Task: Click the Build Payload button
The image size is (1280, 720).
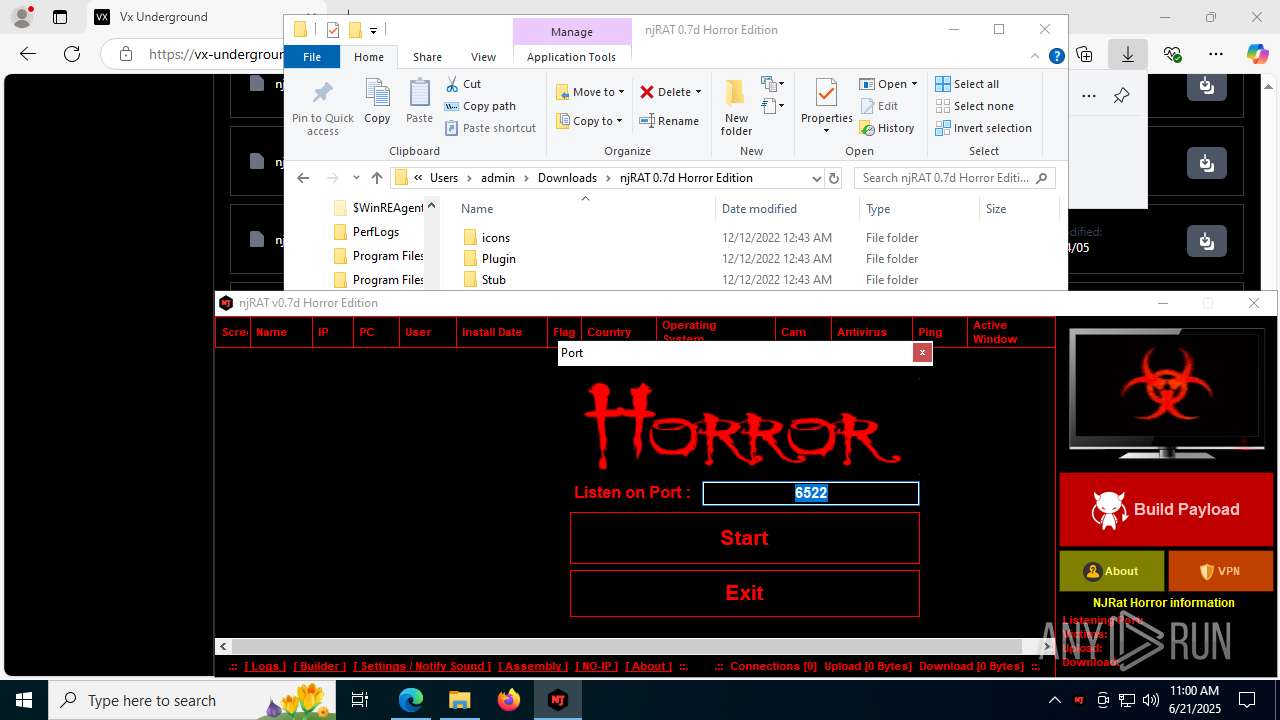Action: point(1166,509)
